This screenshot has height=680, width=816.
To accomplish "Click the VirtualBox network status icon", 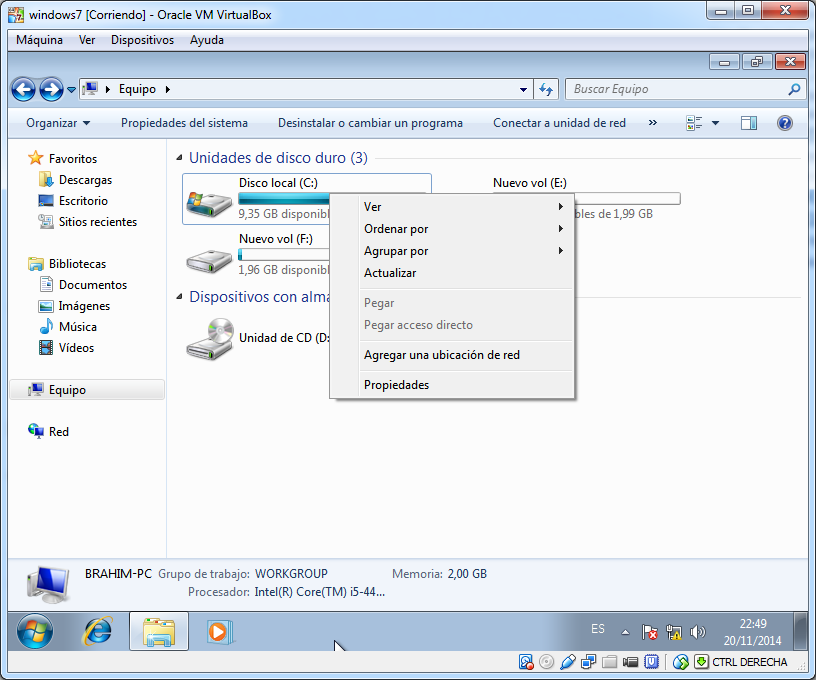I will point(589,662).
